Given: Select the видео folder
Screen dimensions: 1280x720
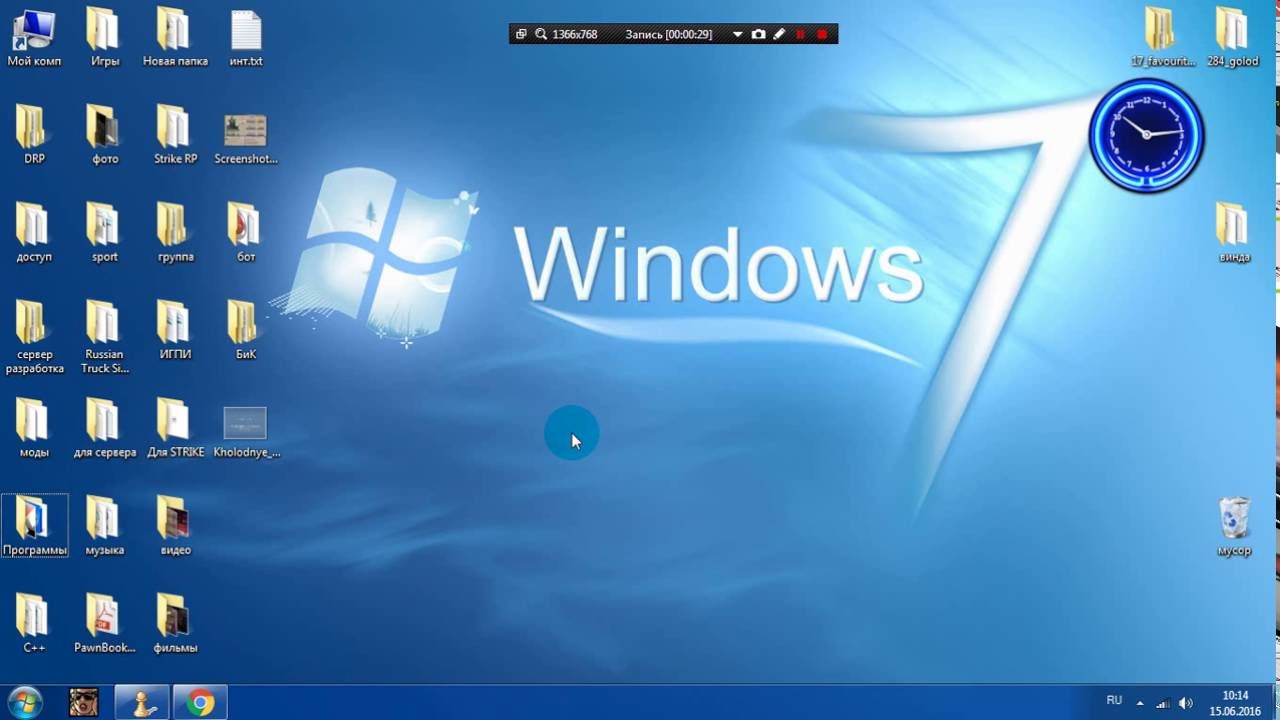Looking at the screenshot, I should (x=175, y=526).
